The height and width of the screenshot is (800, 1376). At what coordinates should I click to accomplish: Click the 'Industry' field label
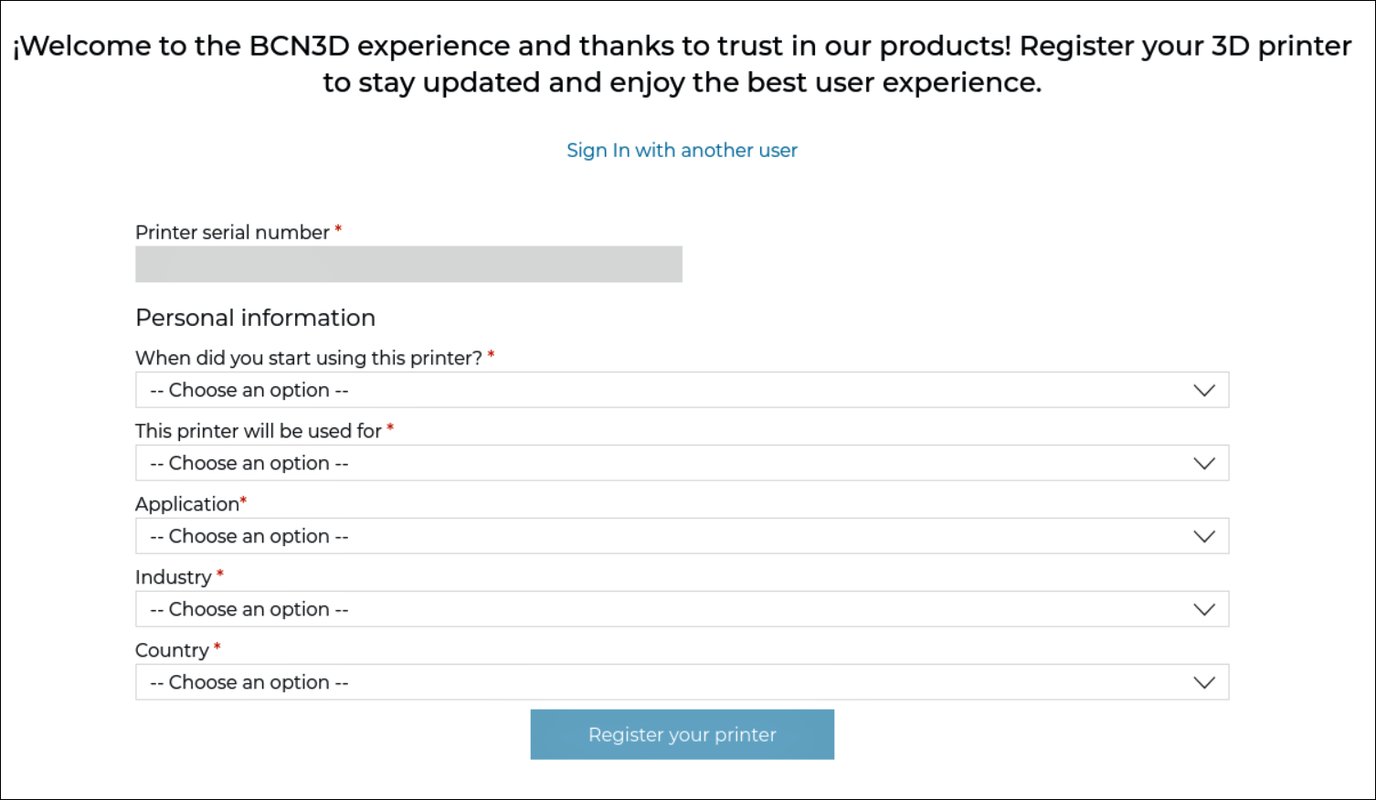tap(173, 577)
